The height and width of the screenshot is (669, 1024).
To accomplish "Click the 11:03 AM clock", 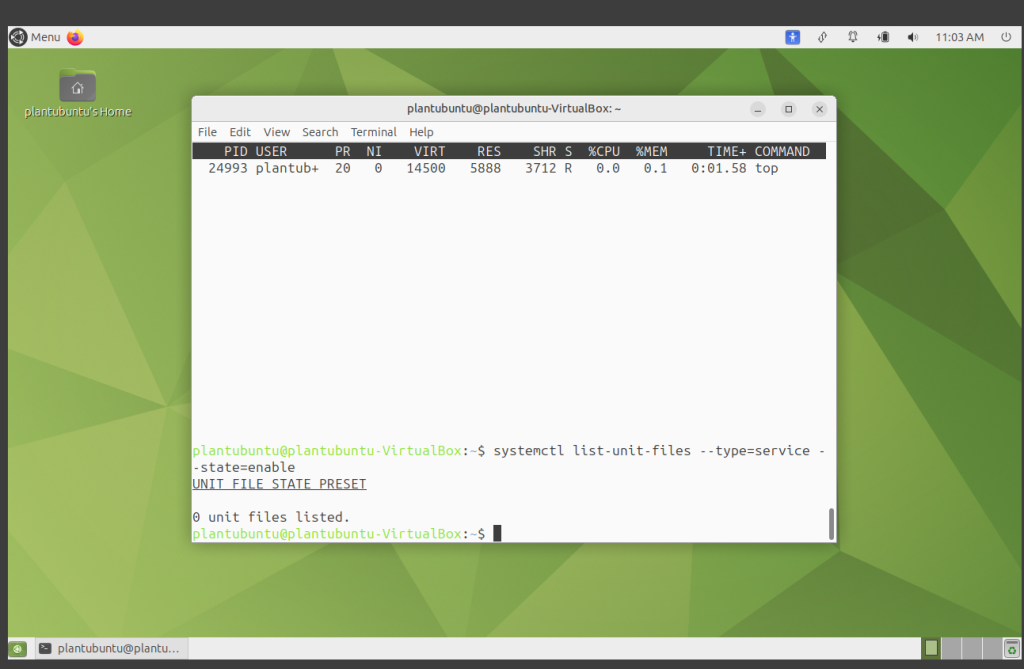I will pyautogui.click(x=959, y=37).
